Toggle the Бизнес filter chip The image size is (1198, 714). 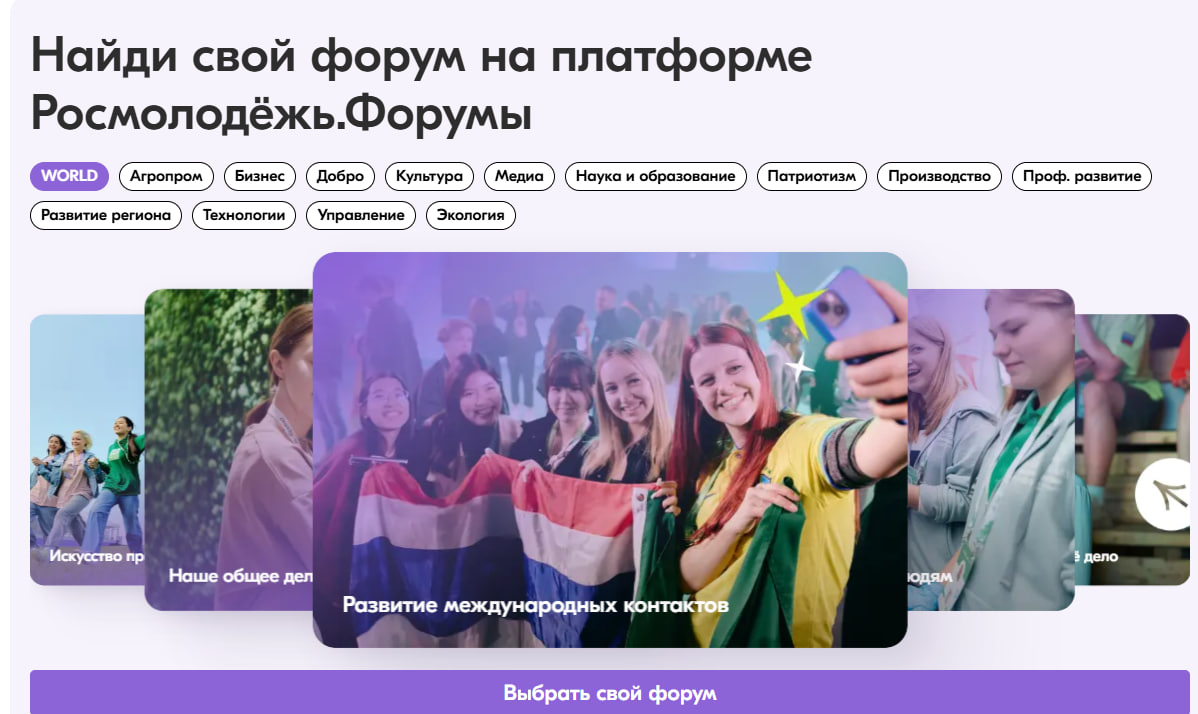pyautogui.click(x=260, y=176)
